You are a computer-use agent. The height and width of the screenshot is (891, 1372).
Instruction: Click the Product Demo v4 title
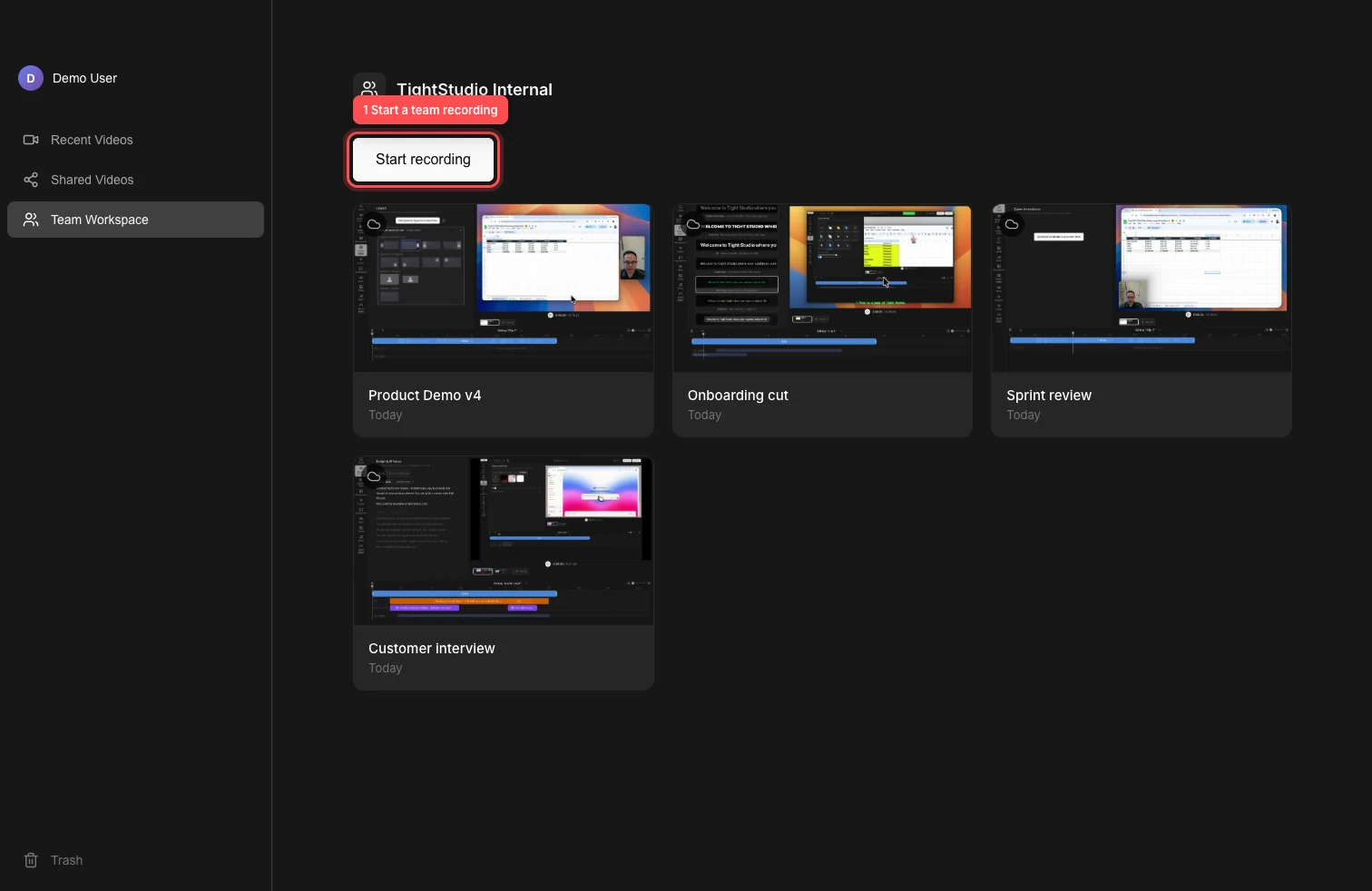click(x=425, y=396)
